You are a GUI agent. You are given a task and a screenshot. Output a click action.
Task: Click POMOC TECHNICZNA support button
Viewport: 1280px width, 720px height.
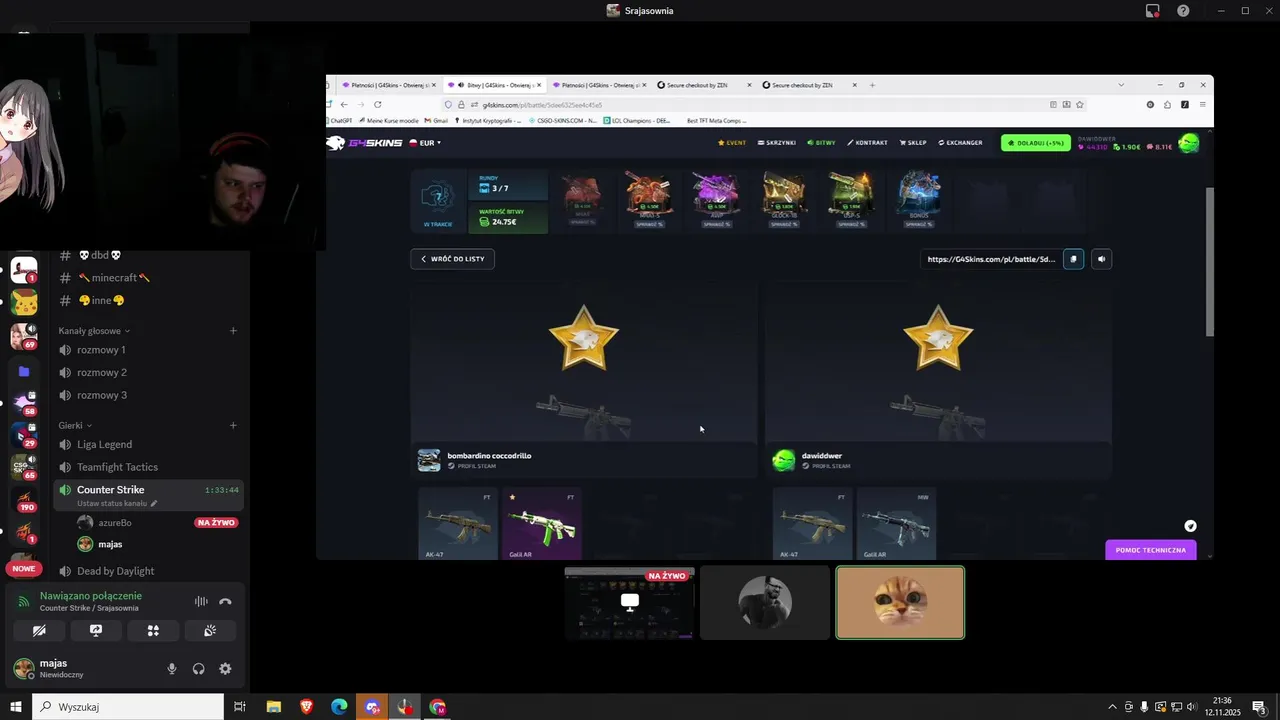(1151, 550)
